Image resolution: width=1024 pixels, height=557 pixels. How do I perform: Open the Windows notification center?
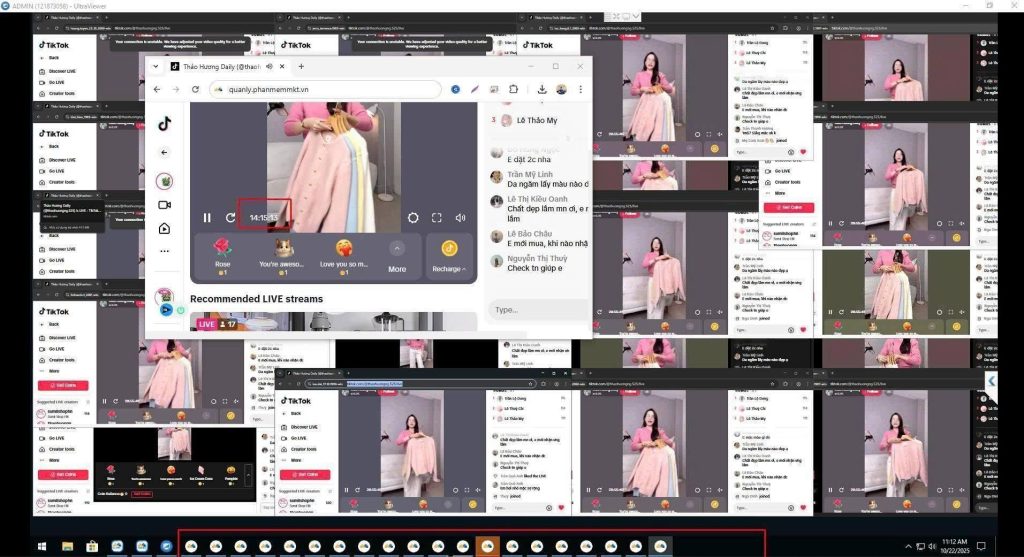[981, 546]
